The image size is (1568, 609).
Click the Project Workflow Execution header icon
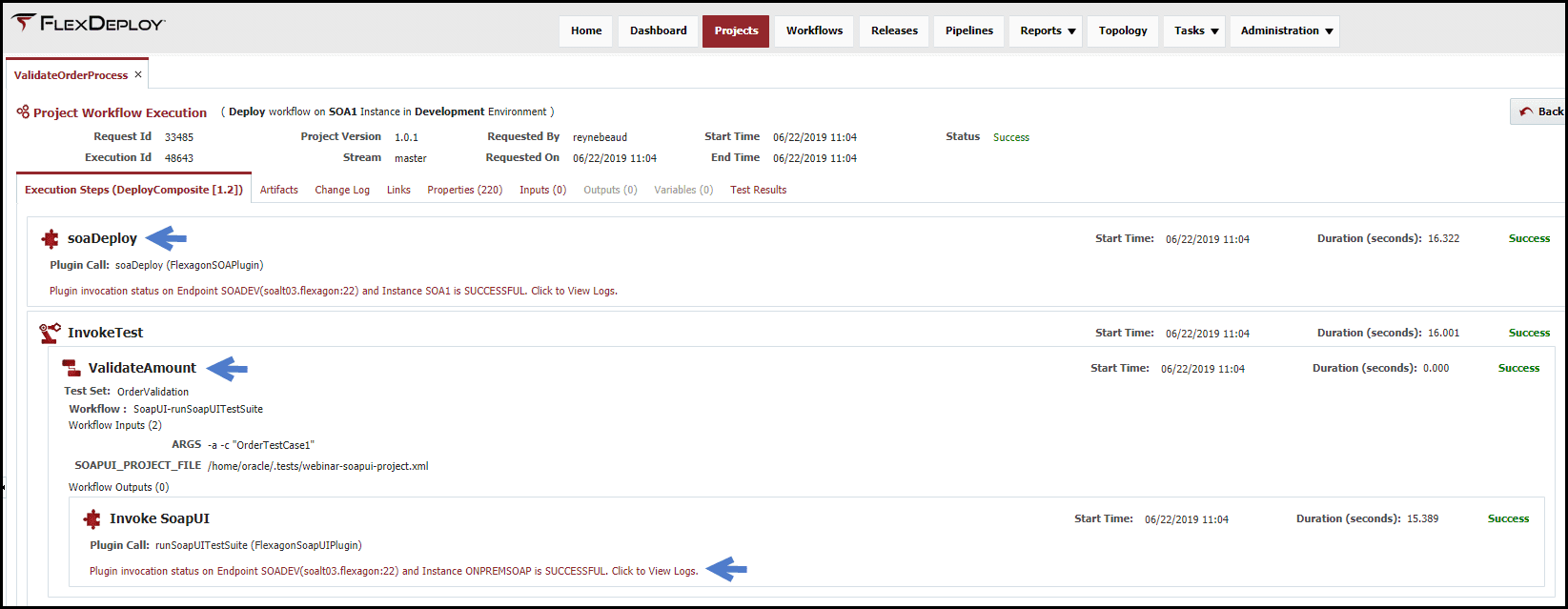click(23, 112)
